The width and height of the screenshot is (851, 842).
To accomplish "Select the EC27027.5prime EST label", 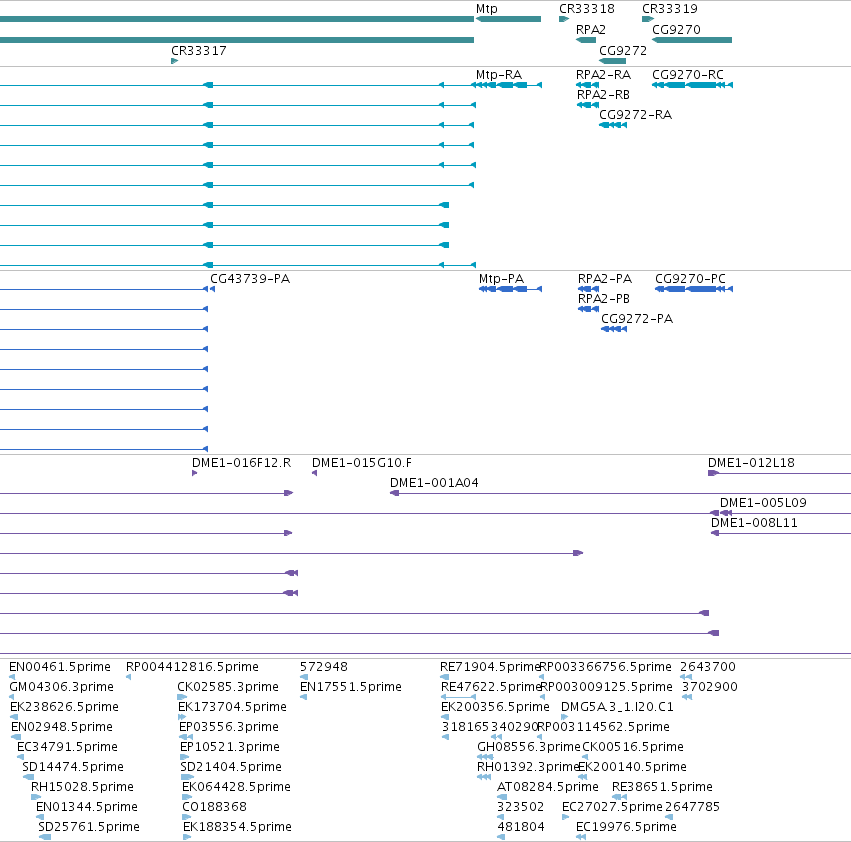I will 612,807.
